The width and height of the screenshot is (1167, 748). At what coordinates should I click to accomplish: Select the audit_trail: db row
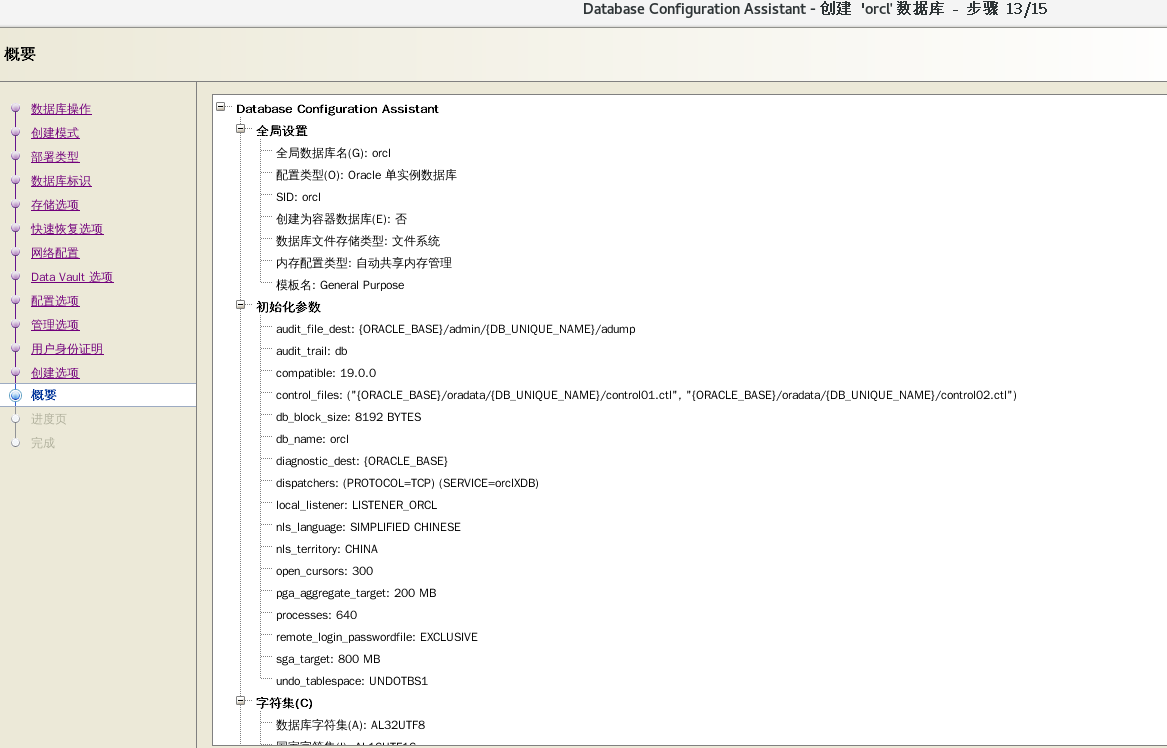(x=312, y=351)
